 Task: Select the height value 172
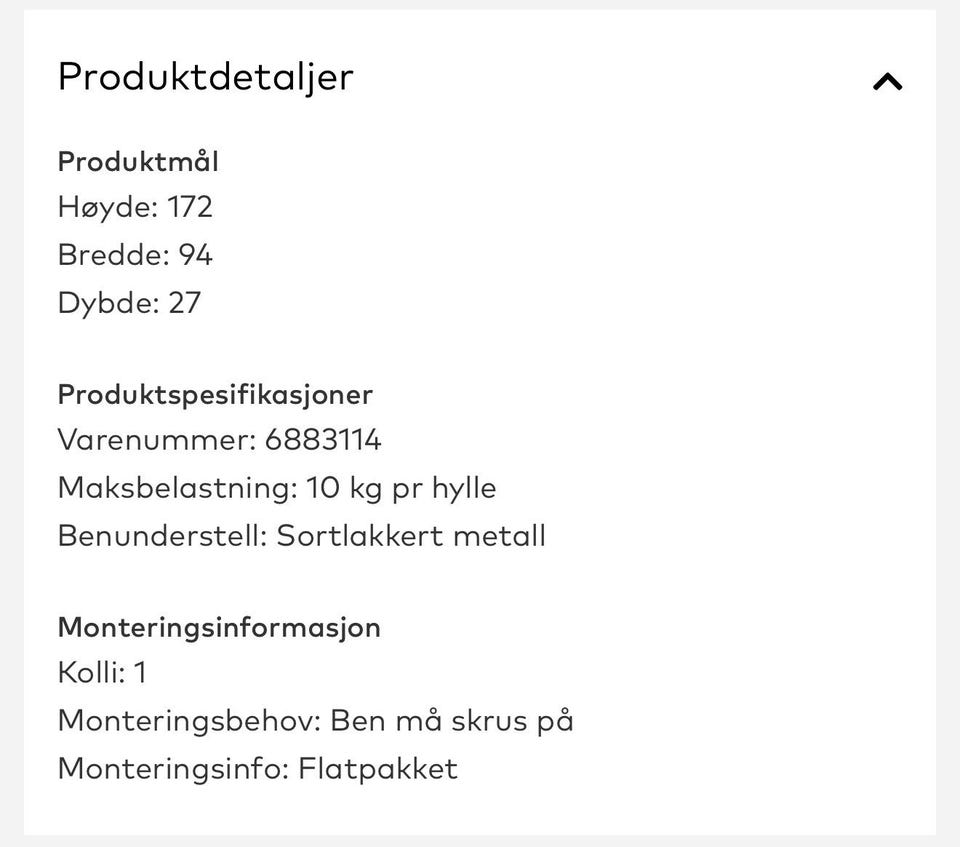click(190, 208)
